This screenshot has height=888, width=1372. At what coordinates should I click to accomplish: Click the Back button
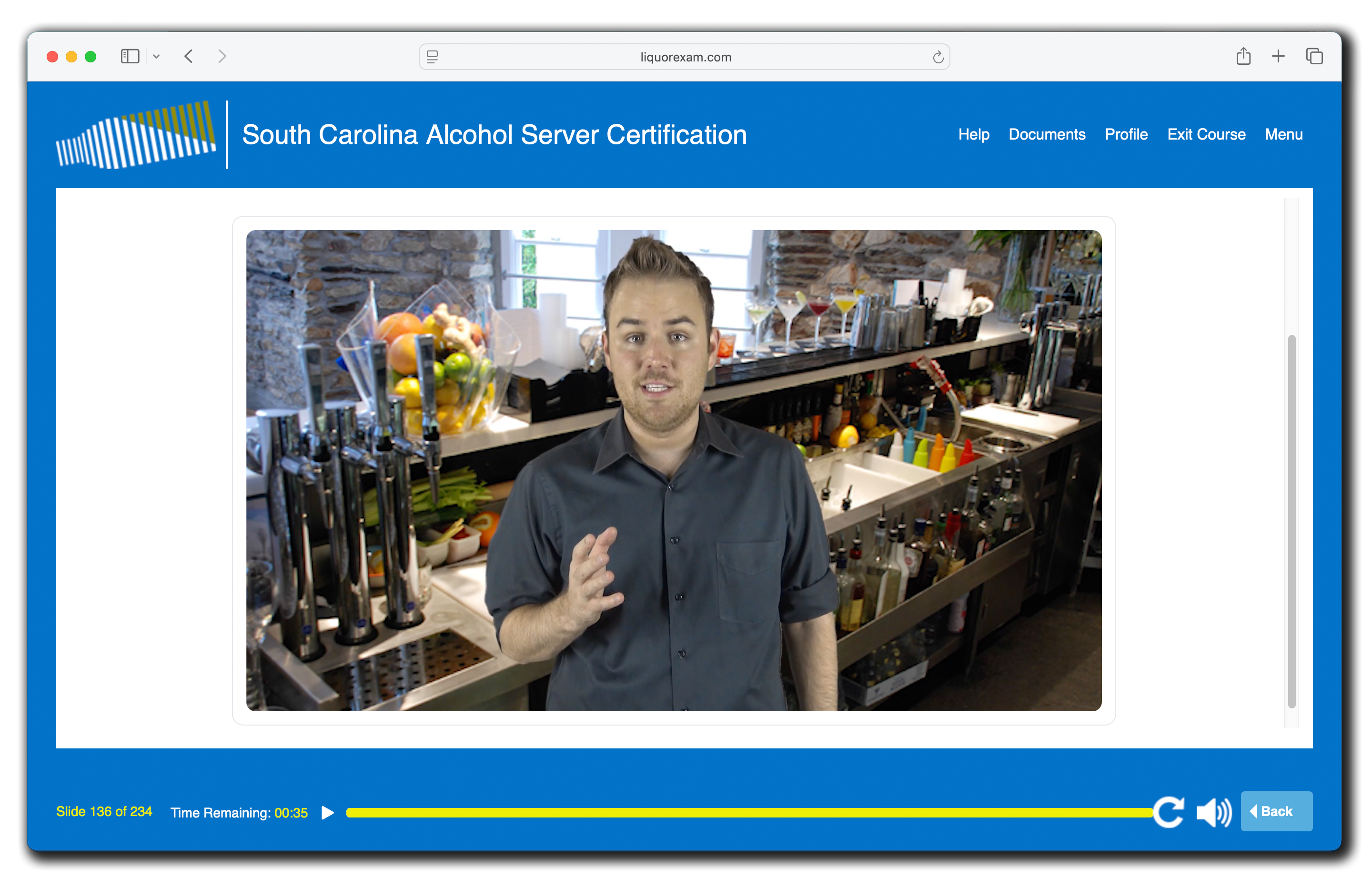[x=1276, y=811]
